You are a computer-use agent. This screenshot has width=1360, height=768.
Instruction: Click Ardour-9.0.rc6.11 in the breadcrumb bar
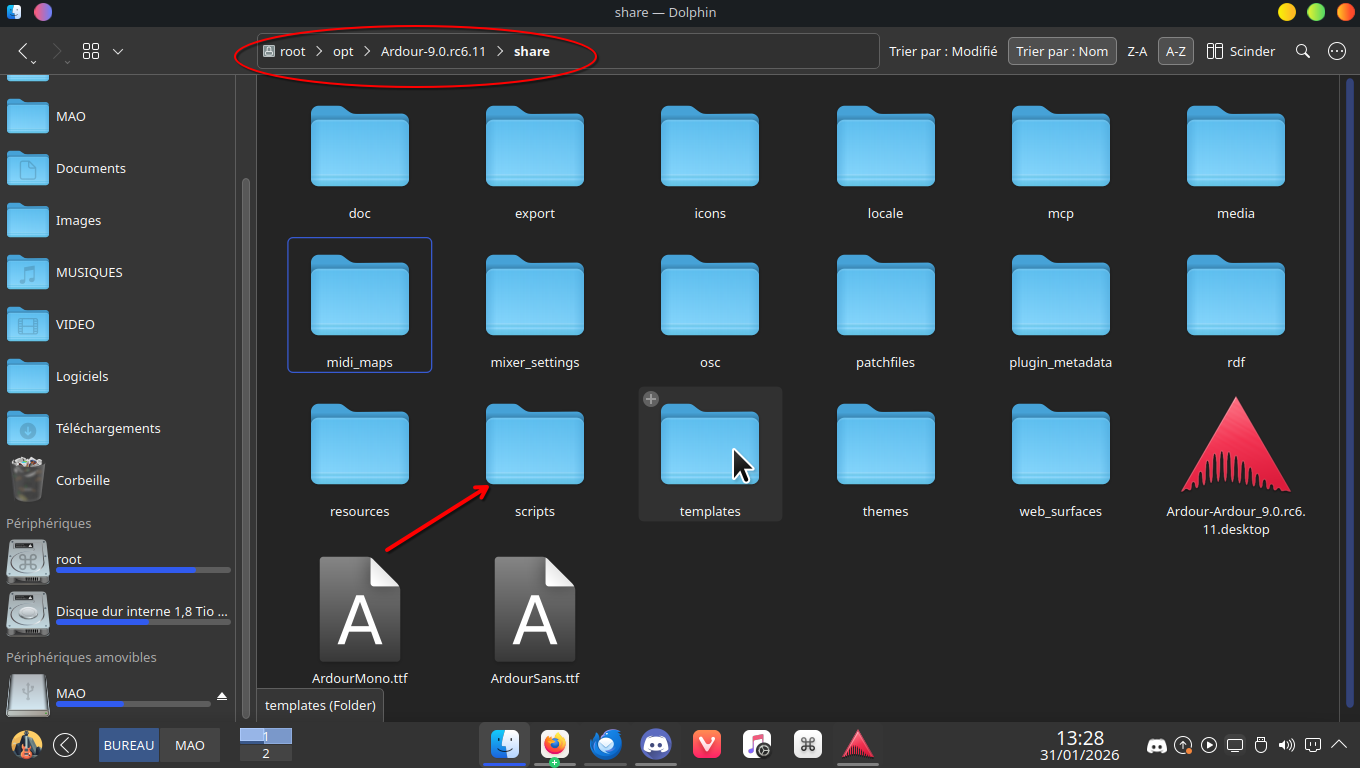tap(433, 51)
